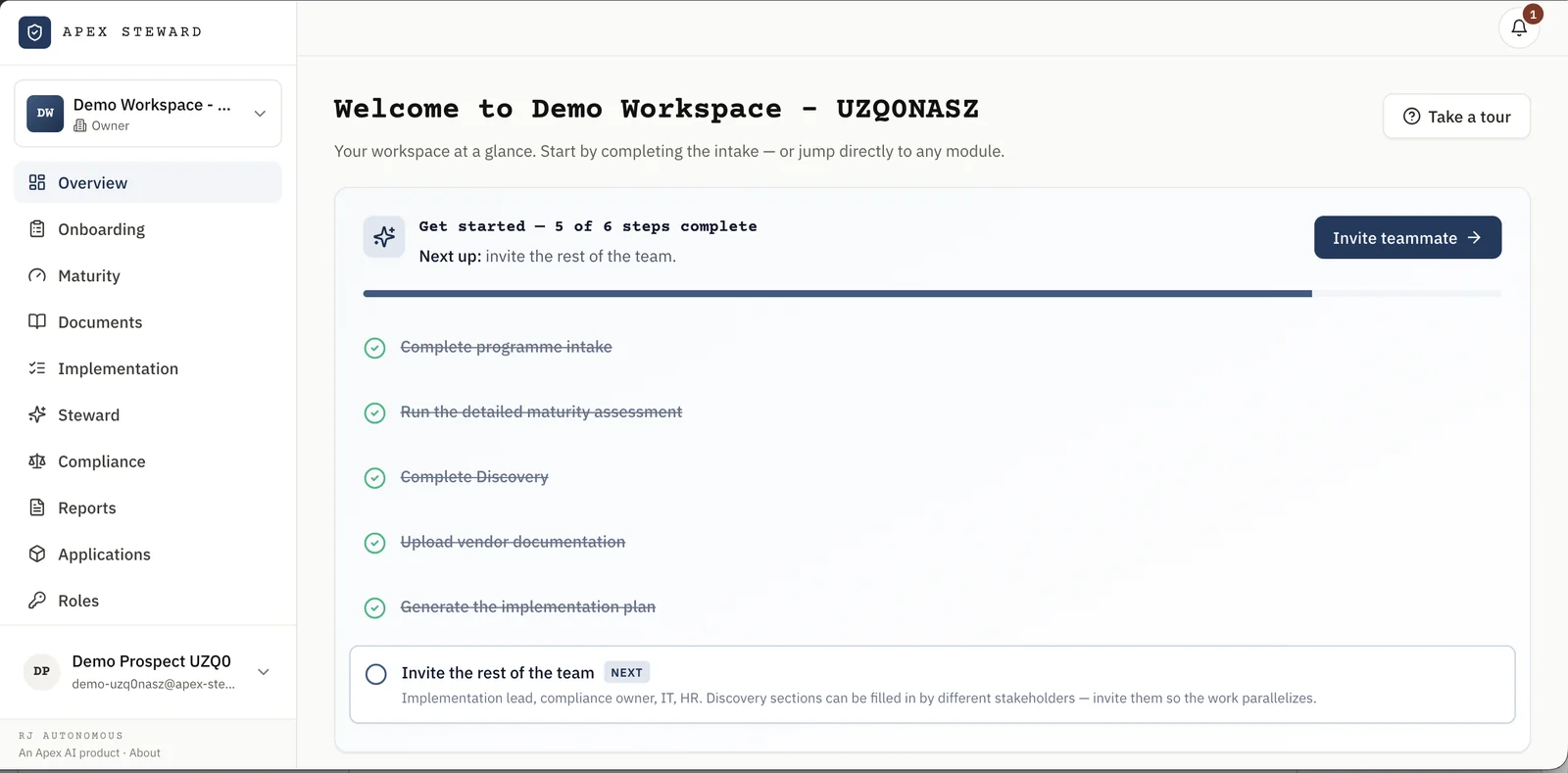Open notifications bell icon

pyautogui.click(x=1519, y=27)
